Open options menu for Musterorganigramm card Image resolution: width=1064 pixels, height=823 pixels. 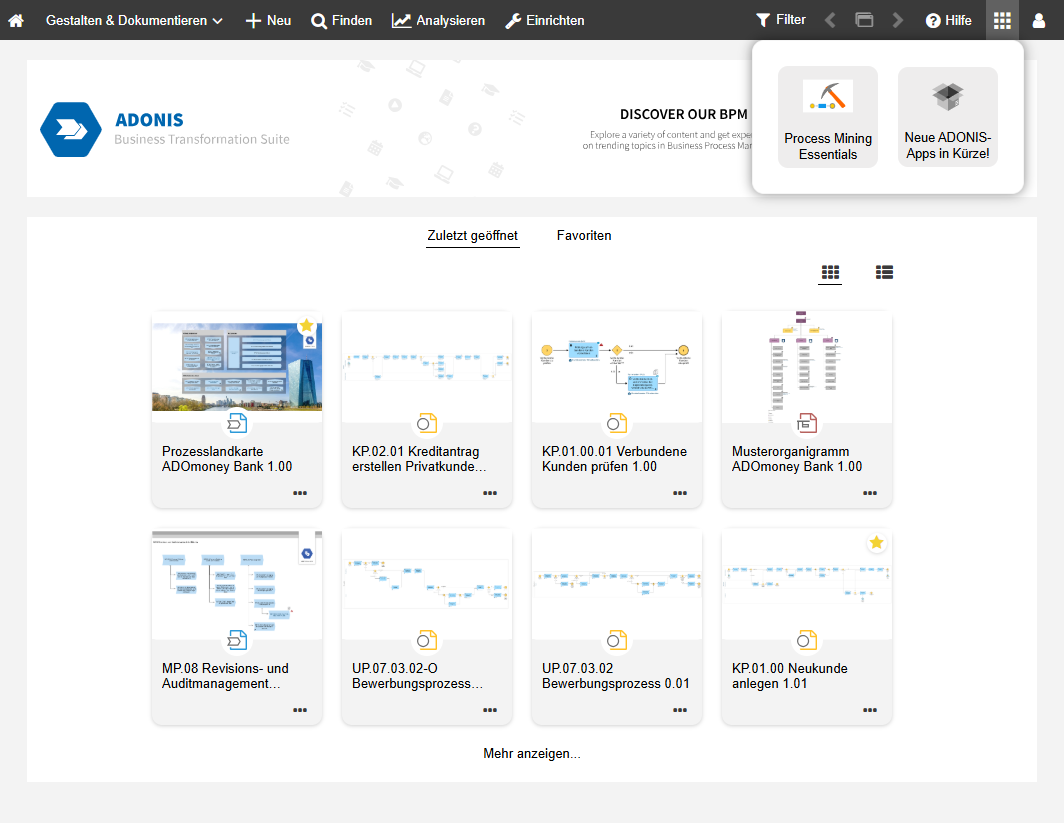[870, 493]
